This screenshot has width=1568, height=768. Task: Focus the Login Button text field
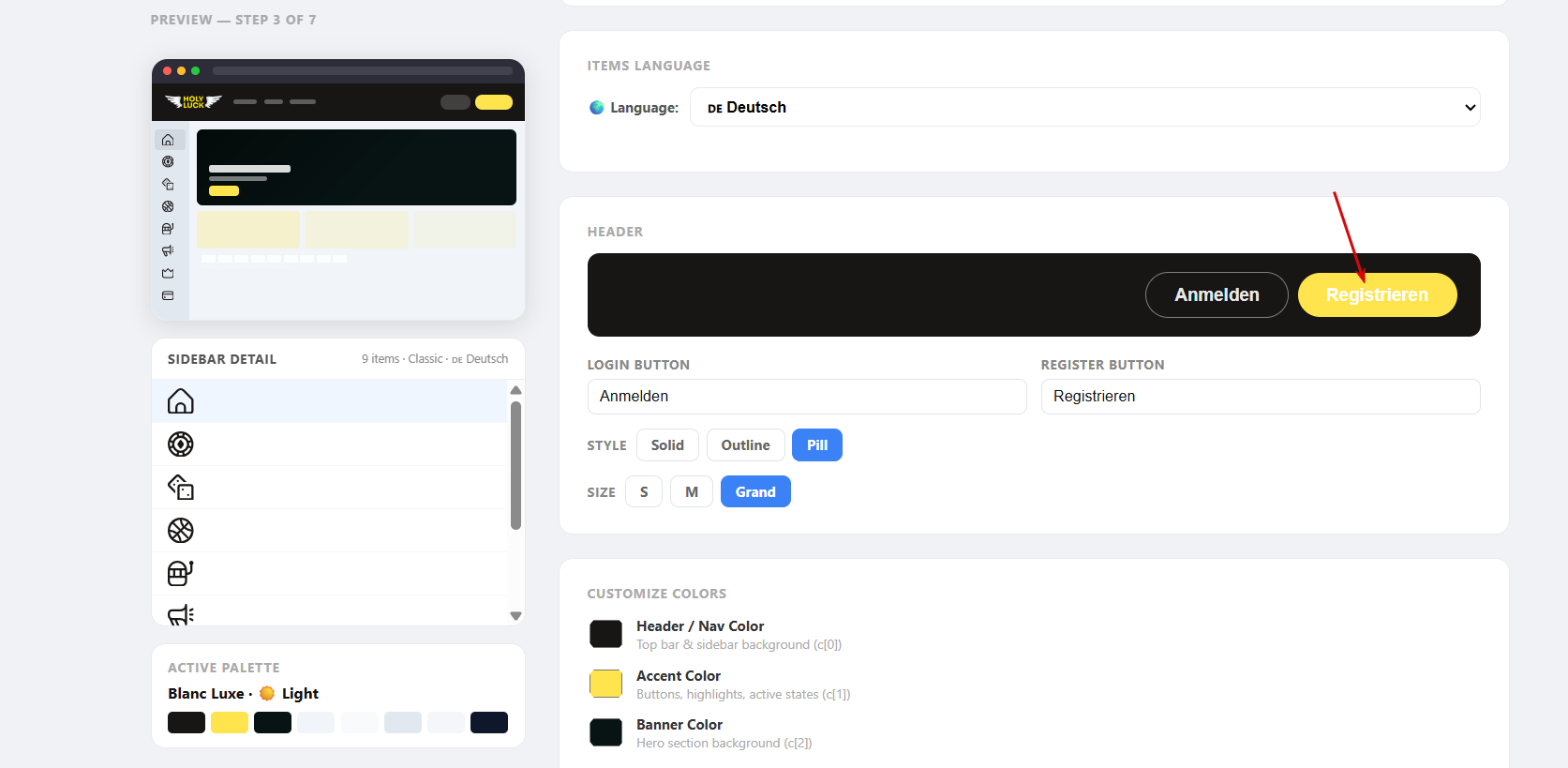[807, 397]
